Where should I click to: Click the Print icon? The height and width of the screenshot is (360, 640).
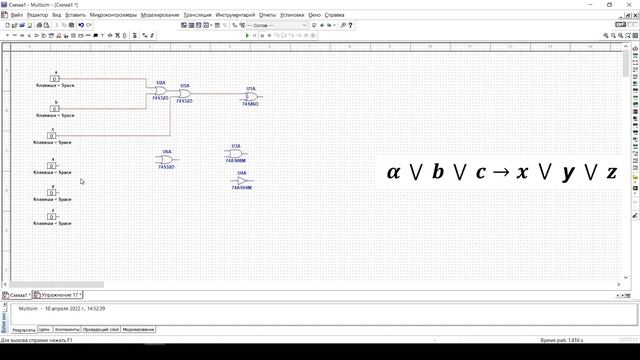click(39, 25)
